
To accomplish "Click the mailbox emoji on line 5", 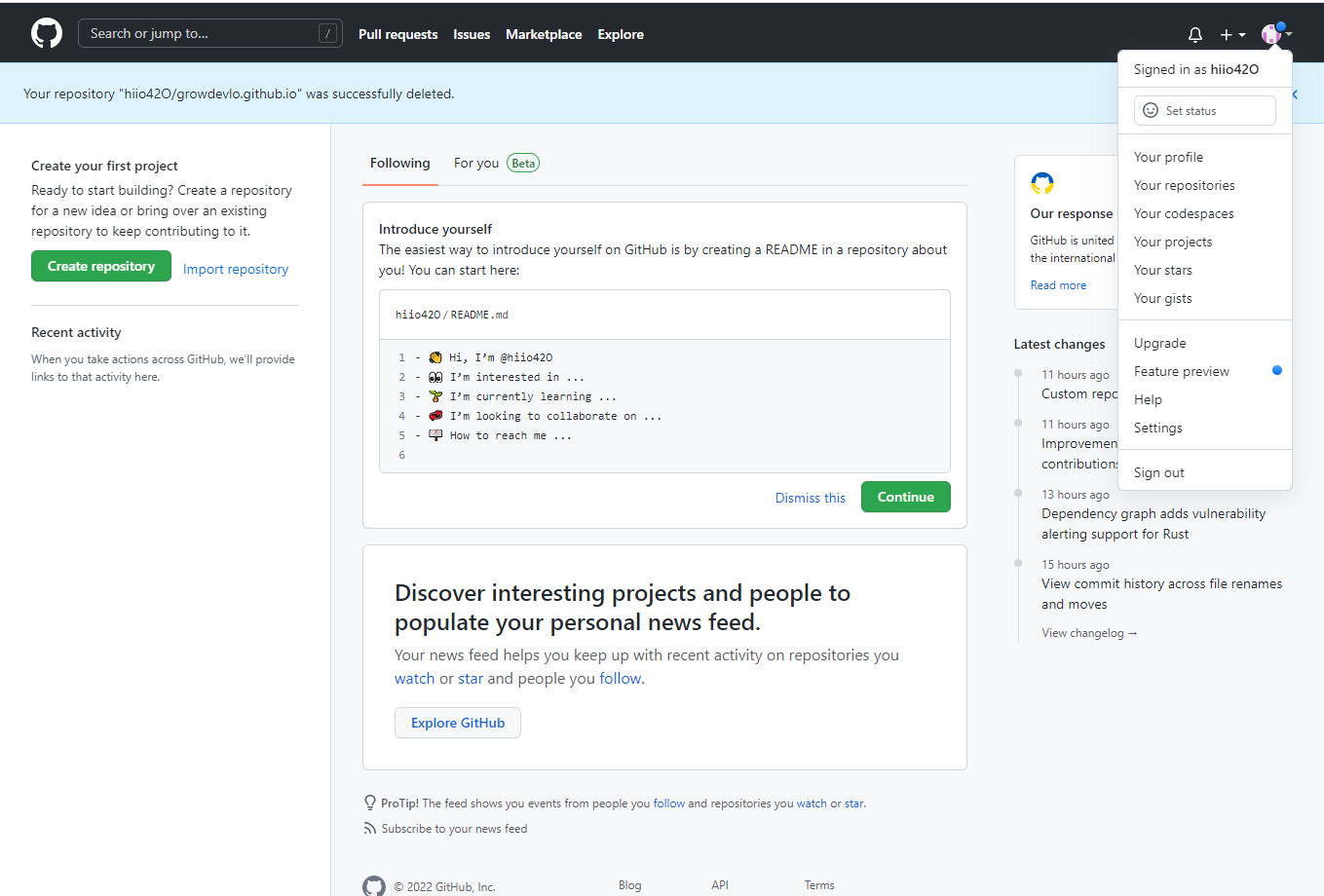I will click(x=435, y=435).
